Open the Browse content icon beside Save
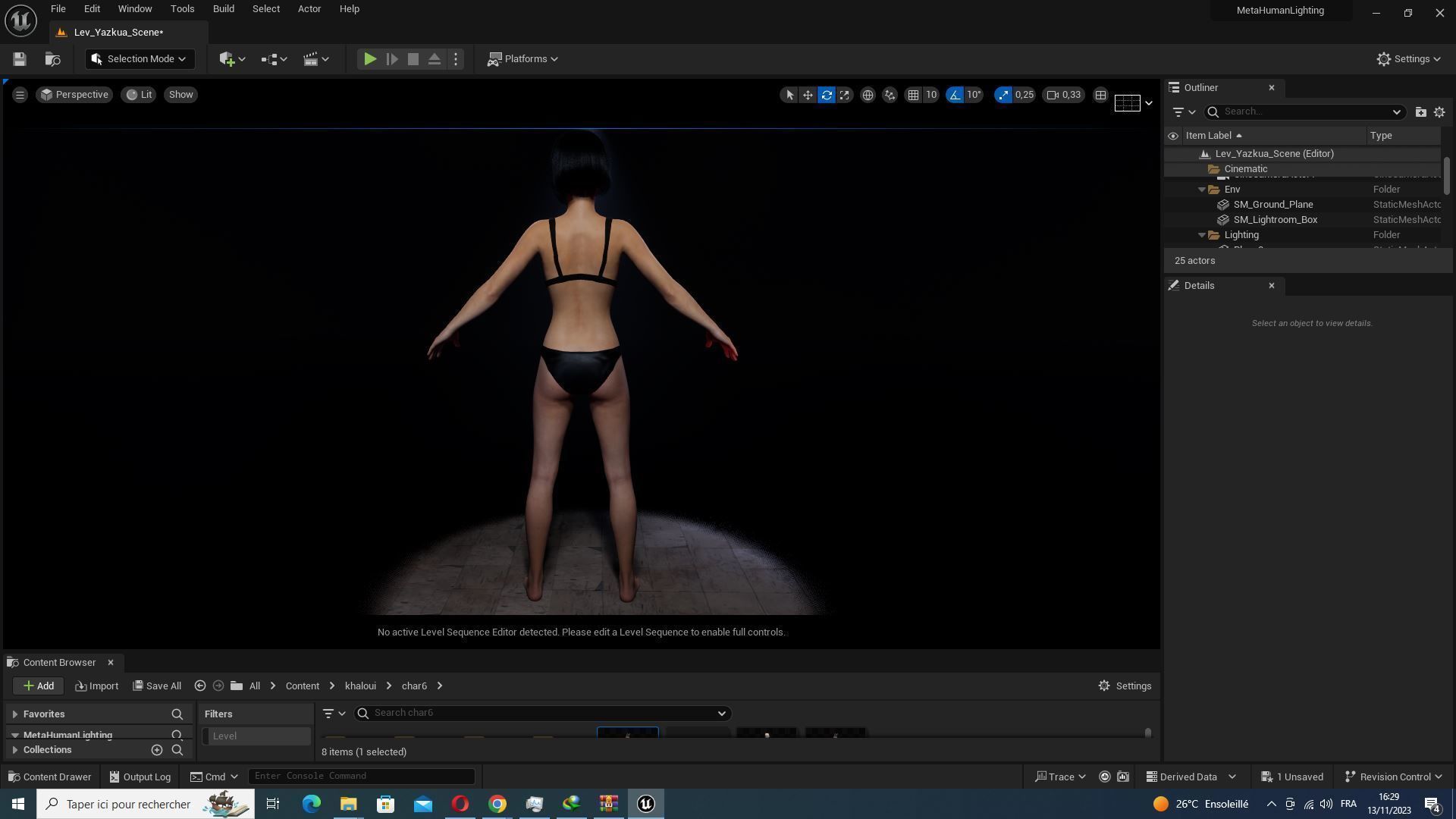1456x819 pixels. coord(52,59)
